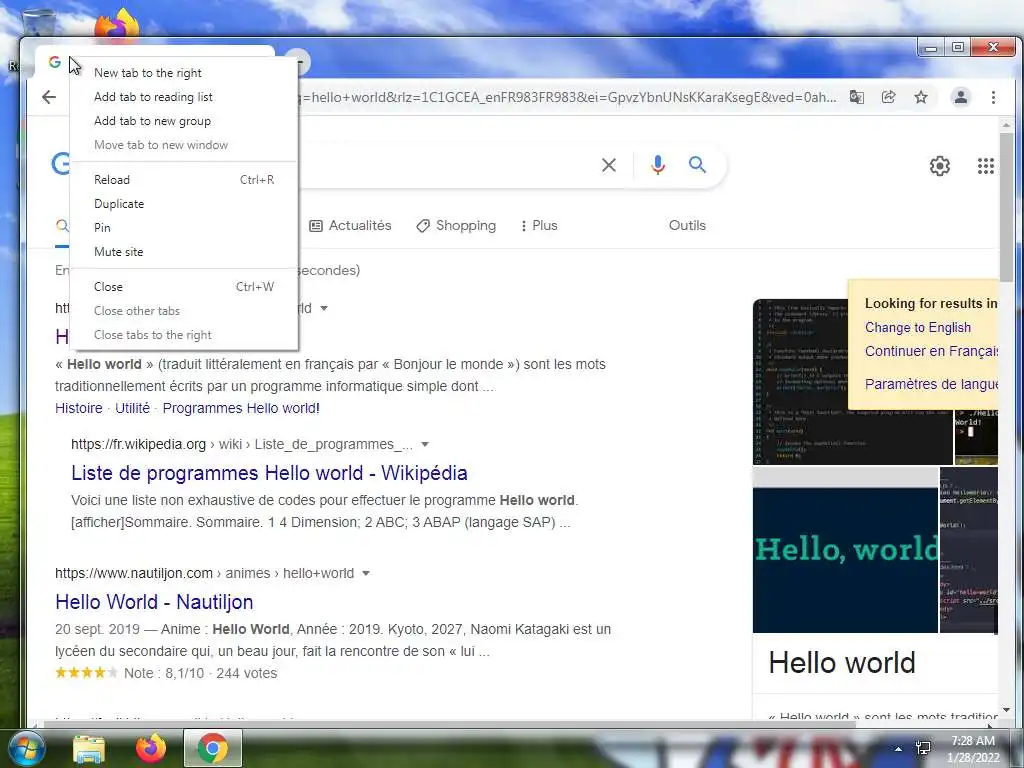1024x768 pixels.
Task: Open Paramètres de langue link
Action: [x=931, y=384]
